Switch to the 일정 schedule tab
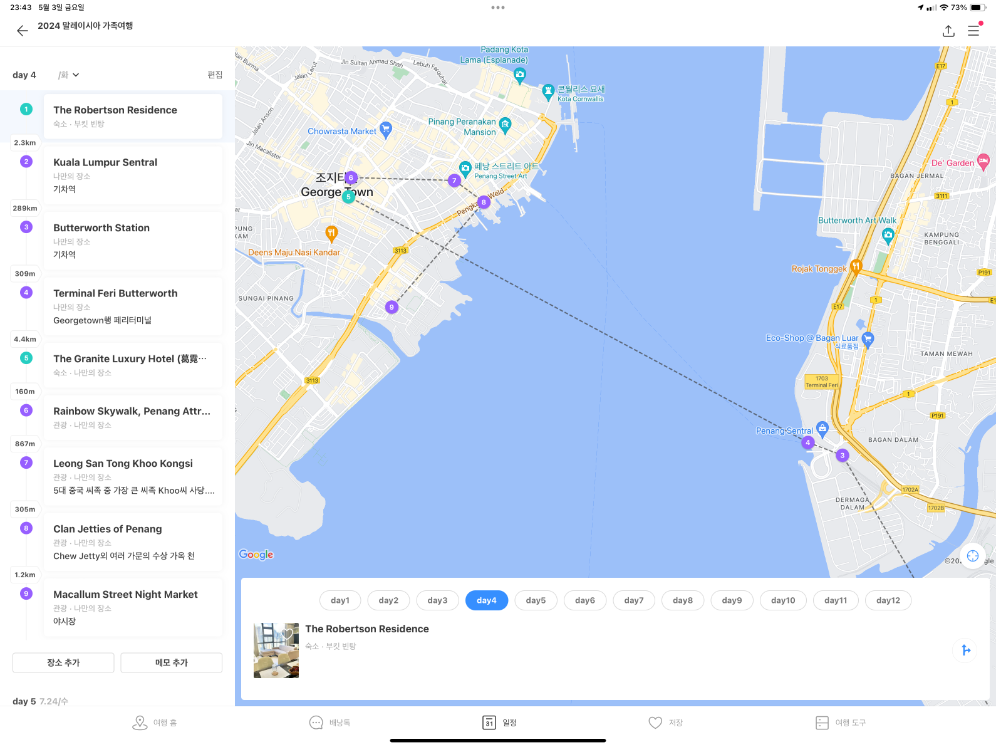Viewport: 996px width, 747px height. tap(499, 723)
